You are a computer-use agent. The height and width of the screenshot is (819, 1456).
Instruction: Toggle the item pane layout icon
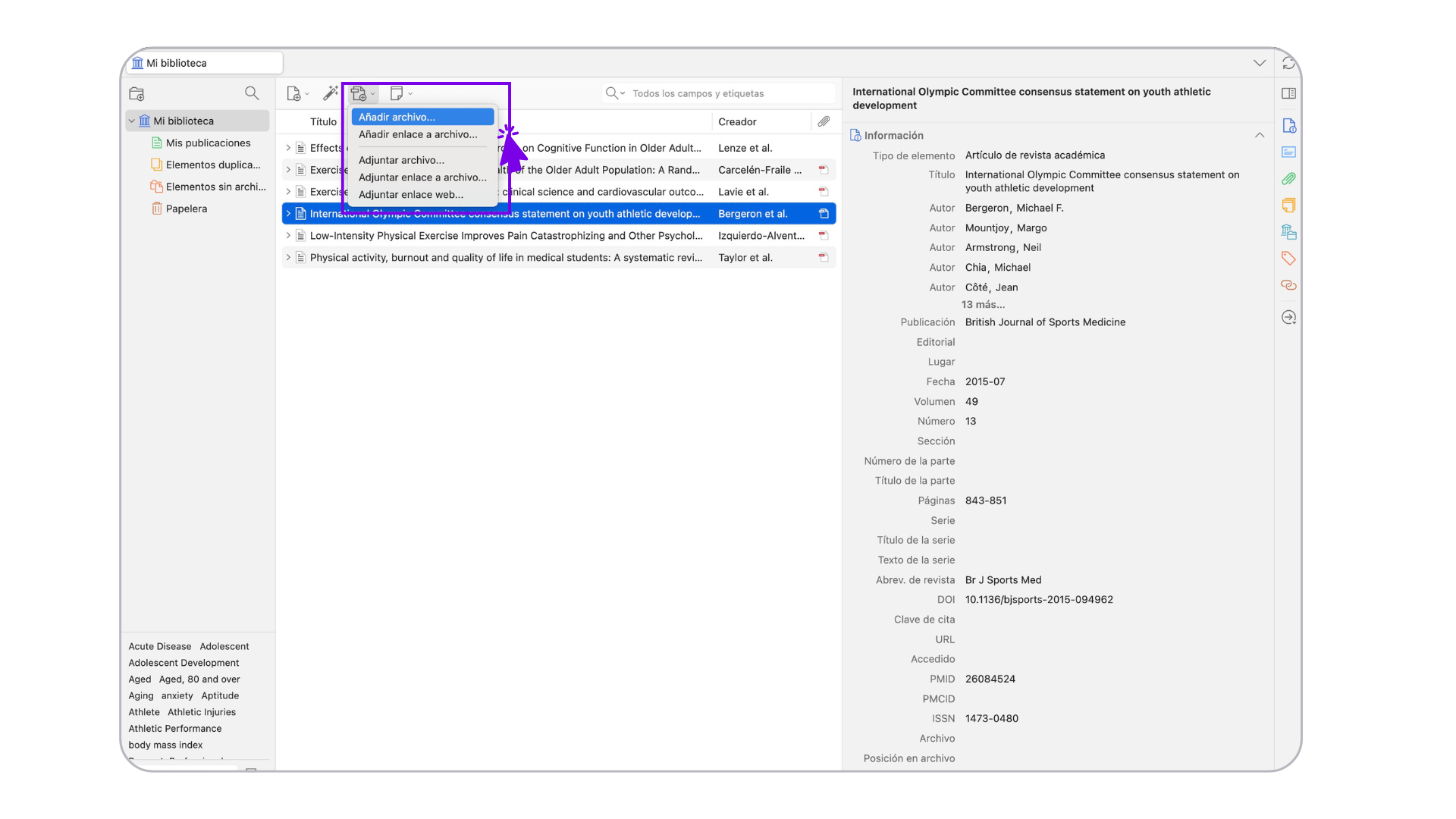(x=1288, y=93)
